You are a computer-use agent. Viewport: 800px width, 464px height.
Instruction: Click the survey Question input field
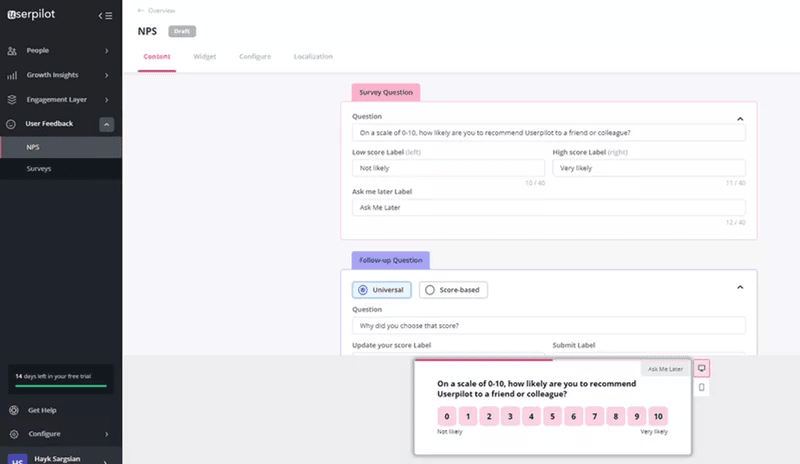click(x=548, y=133)
